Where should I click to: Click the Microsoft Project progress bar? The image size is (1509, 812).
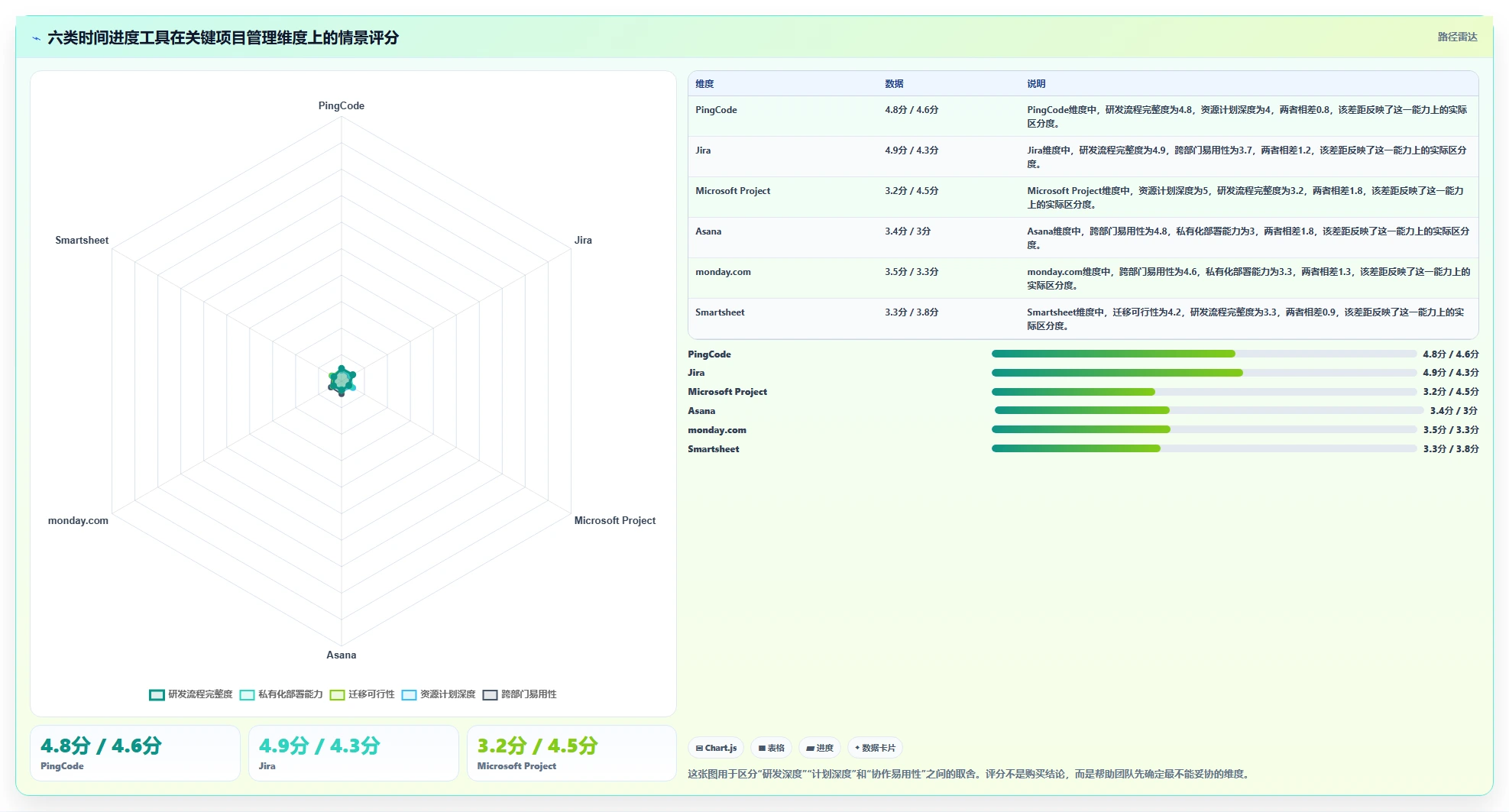(x=1204, y=392)
